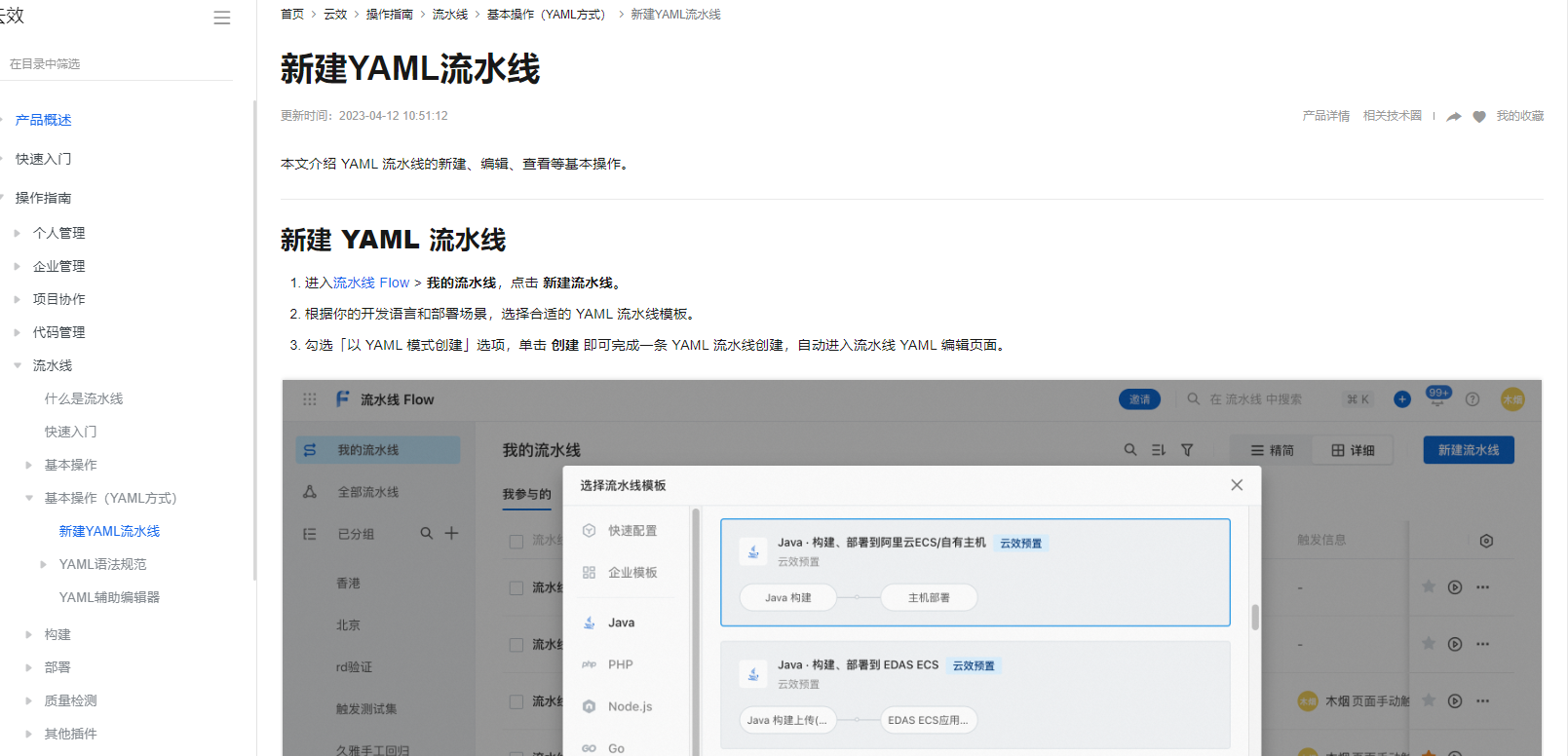1568x756 pixels.
Task: Go to 首页 breadcrumb
Action: tap(292, 15)
